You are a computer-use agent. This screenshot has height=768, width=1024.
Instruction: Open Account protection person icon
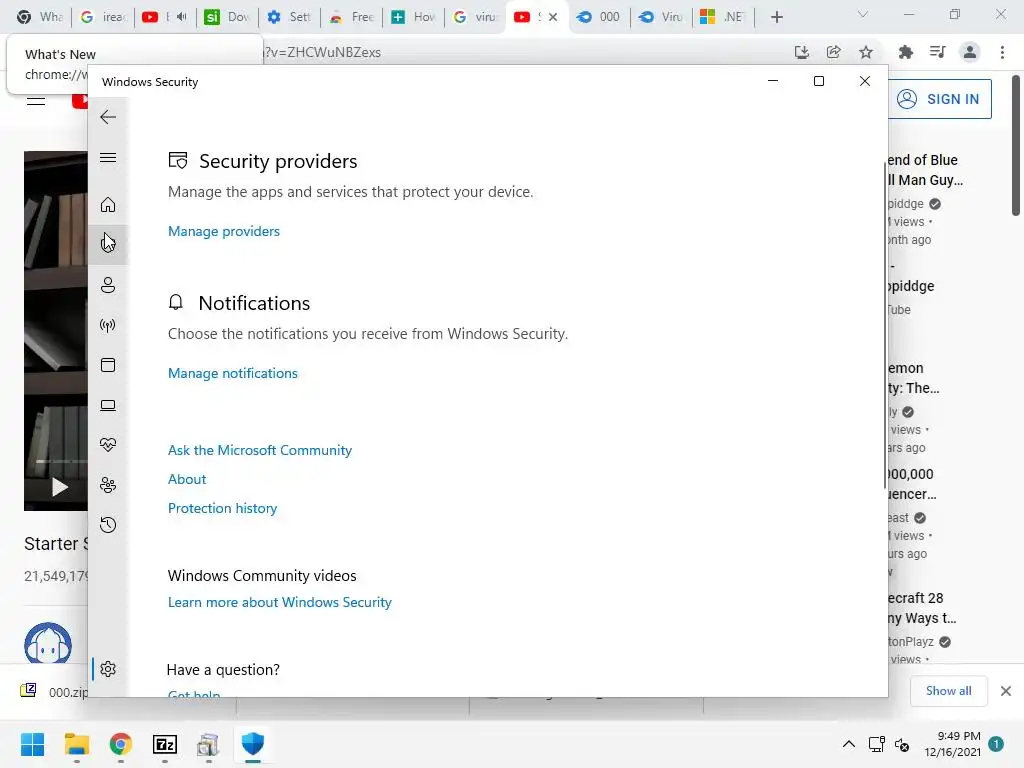click(x=108, y=285)
